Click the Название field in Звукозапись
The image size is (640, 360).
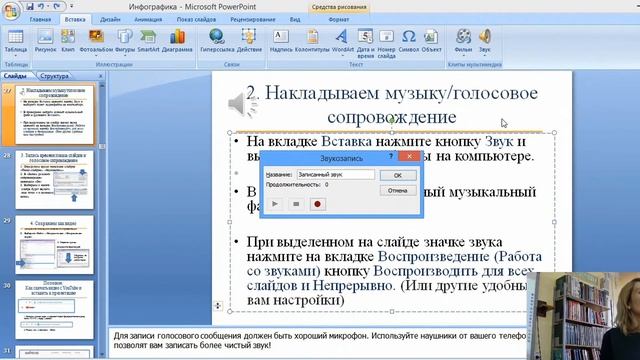click(336, 175)
